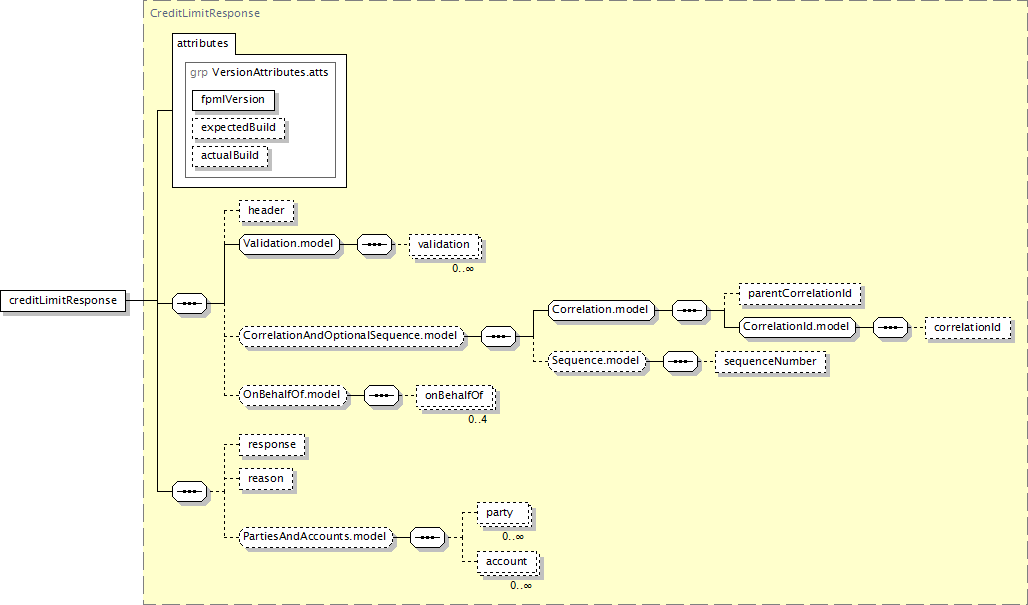Image resolution: width=1028 pixels, height=605 pixels.
Task: Click the CreditLimitResponse type label
Action: coord(205,13)
